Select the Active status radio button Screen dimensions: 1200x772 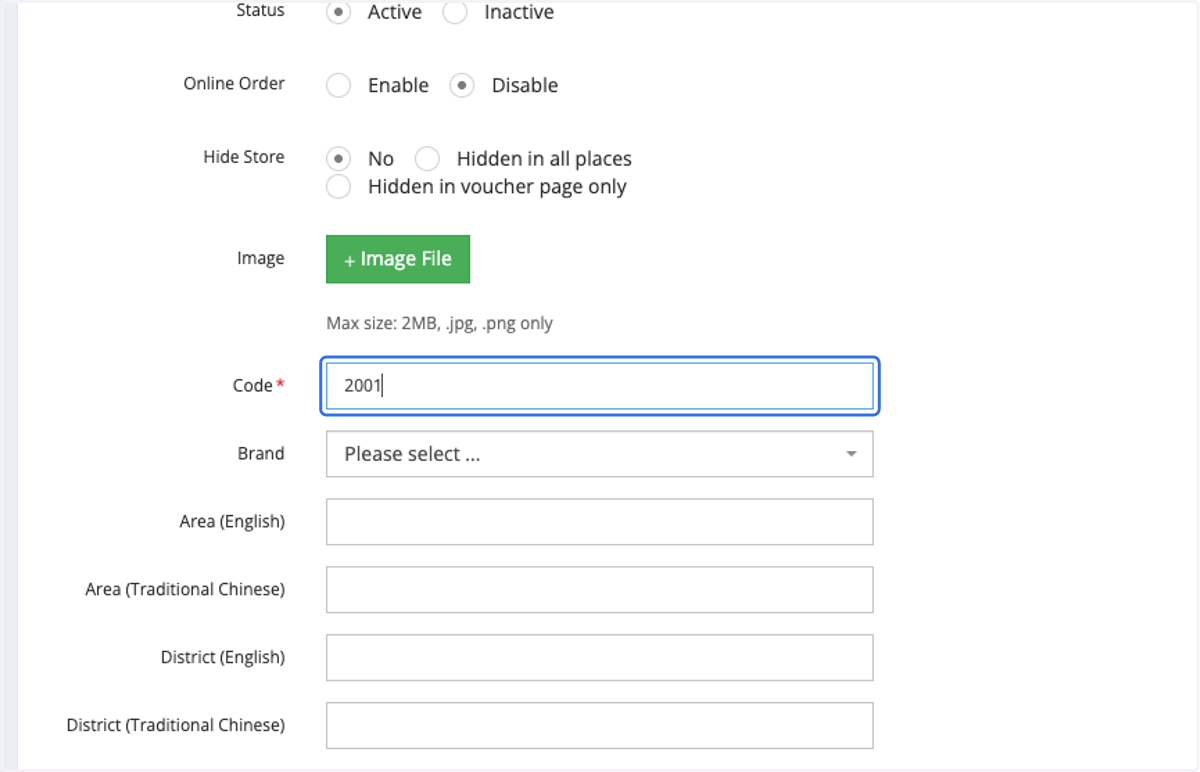(x=339, y=13)
